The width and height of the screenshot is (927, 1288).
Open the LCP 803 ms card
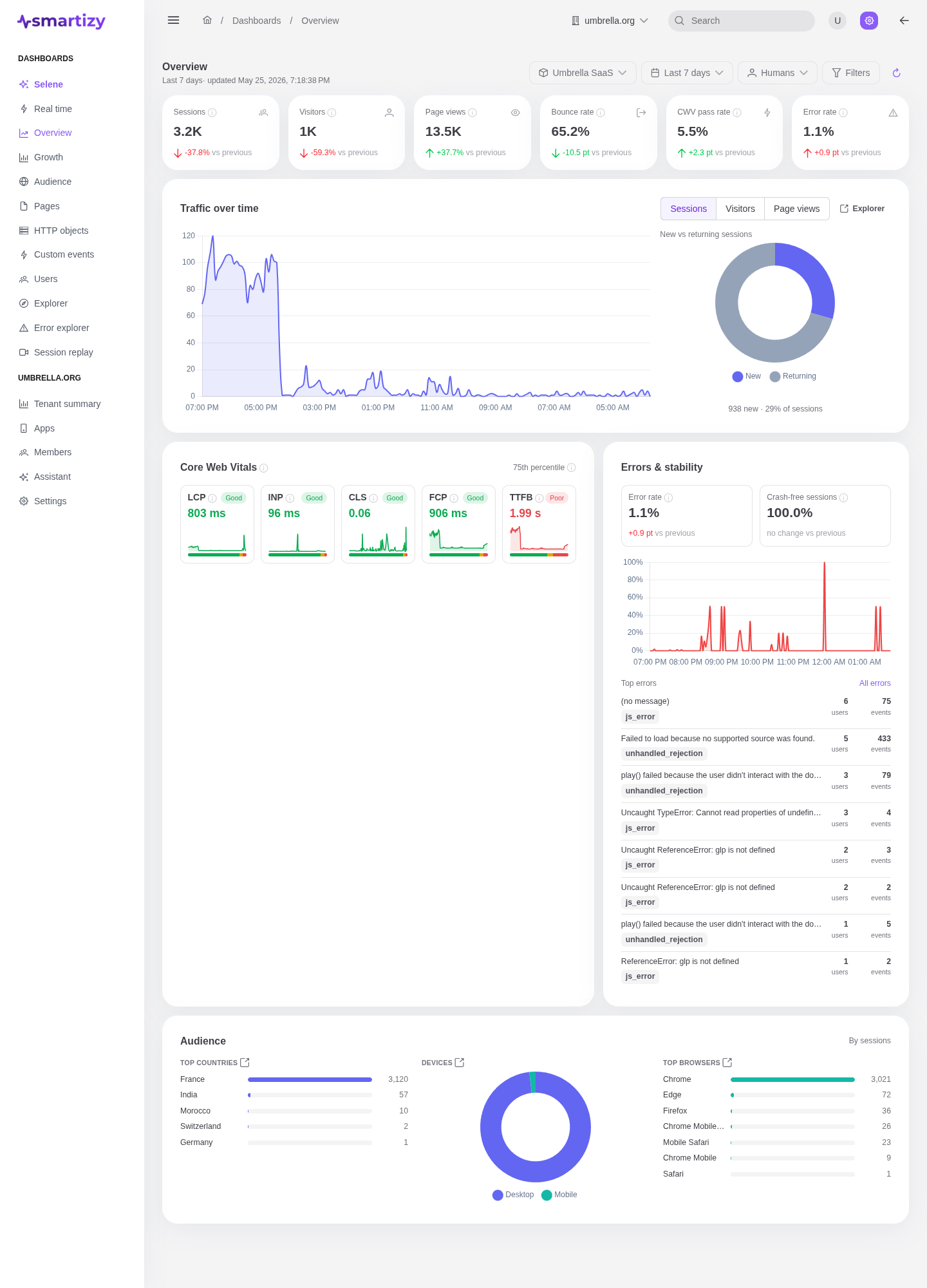tap(217, 524)
